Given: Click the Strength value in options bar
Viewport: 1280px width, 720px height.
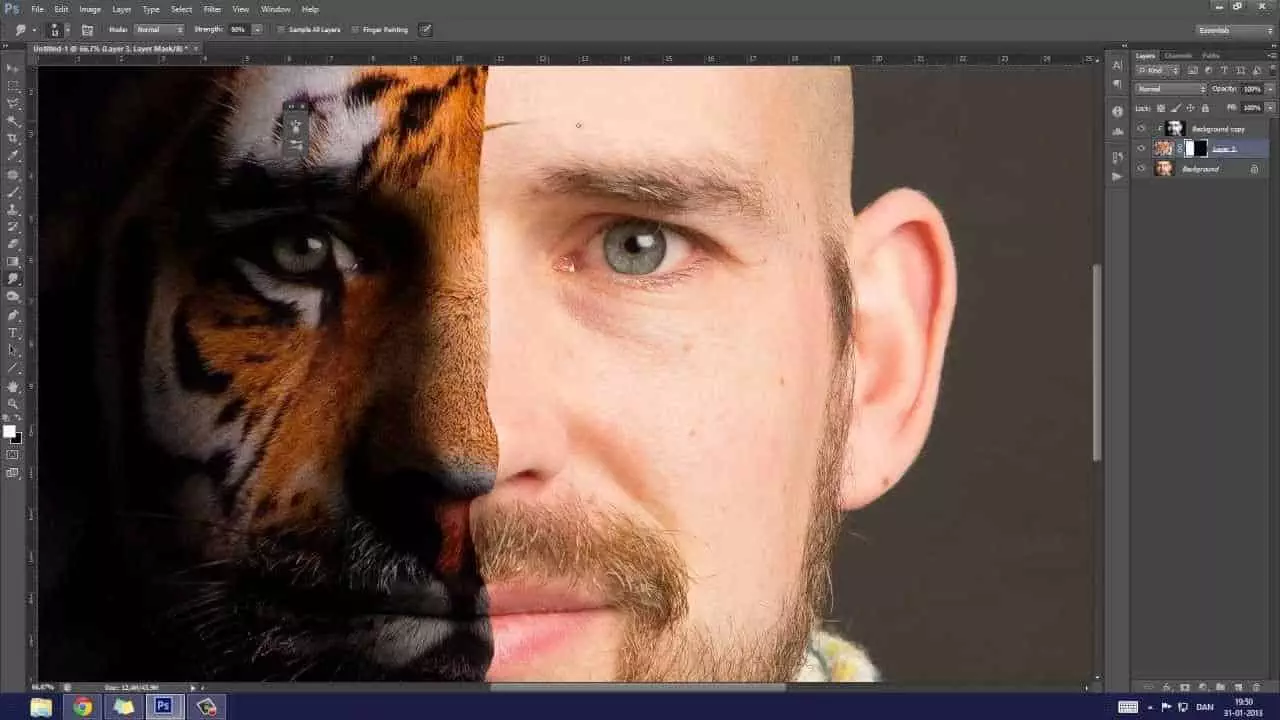Looking at the screenshot, I should tap(237, 30).
